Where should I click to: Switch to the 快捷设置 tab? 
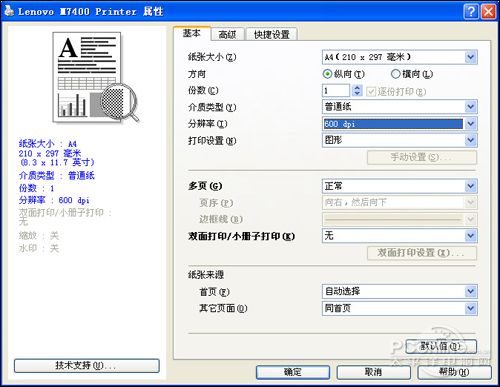click(271, 34)
